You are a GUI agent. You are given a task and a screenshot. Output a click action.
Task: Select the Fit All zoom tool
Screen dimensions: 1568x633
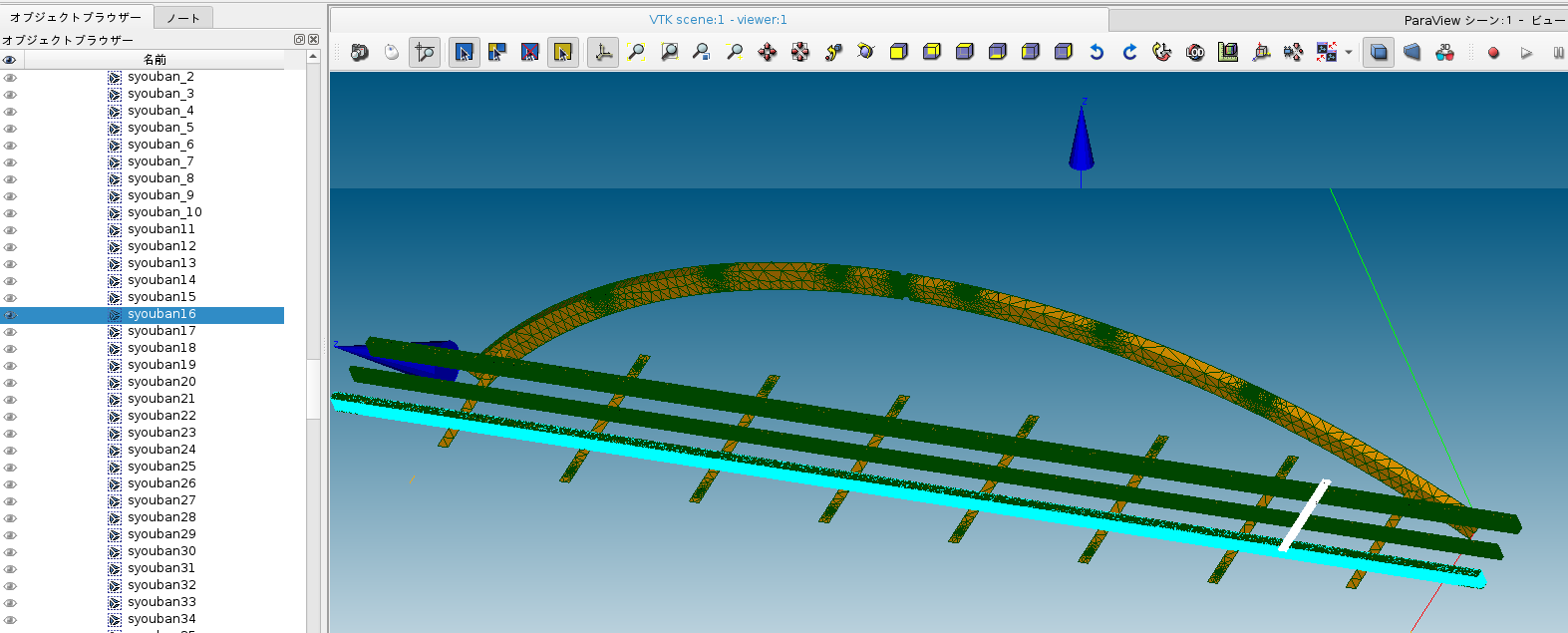tap(636, 53)
